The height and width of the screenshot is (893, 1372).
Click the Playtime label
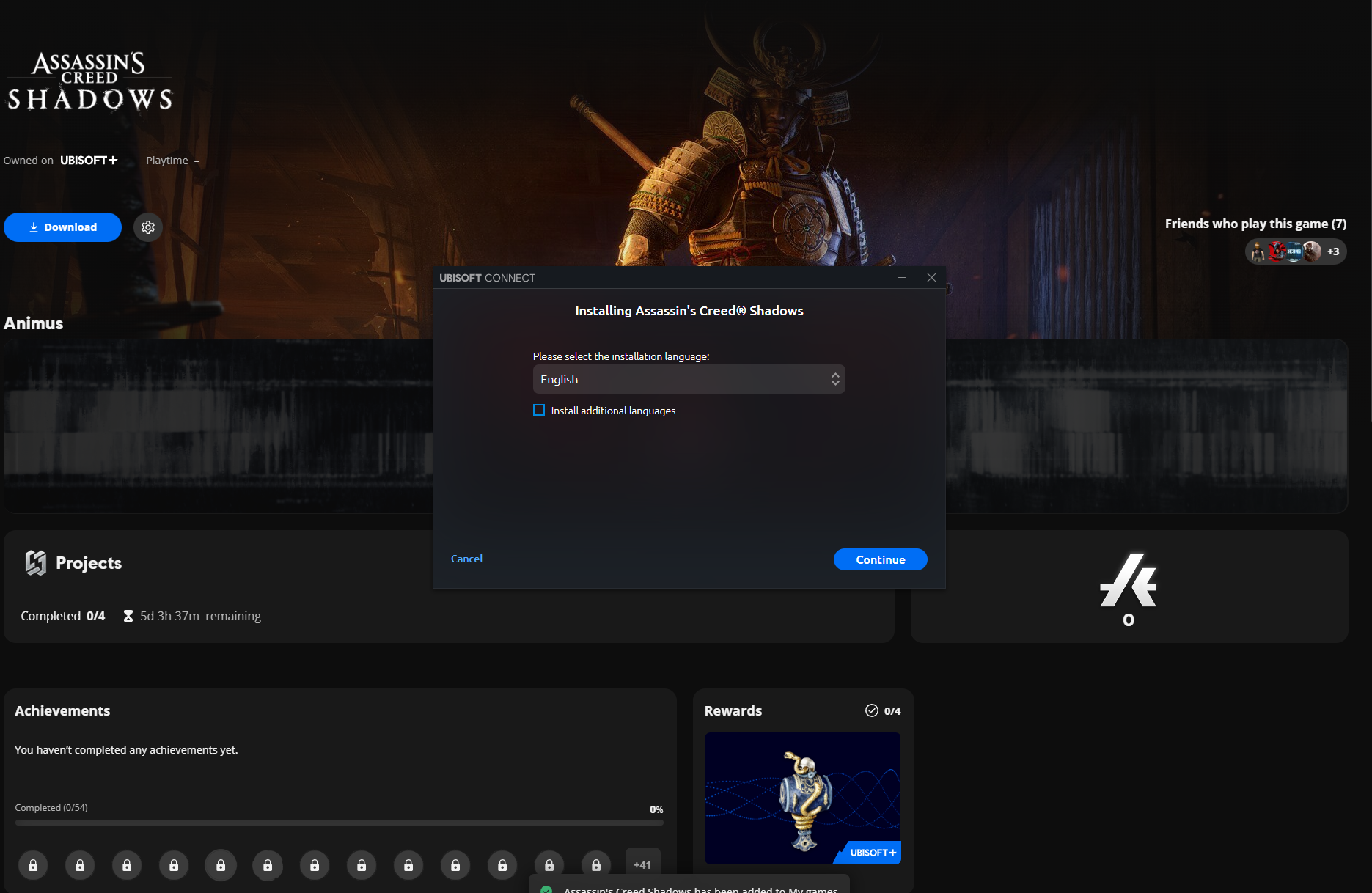tap(167, 161)
